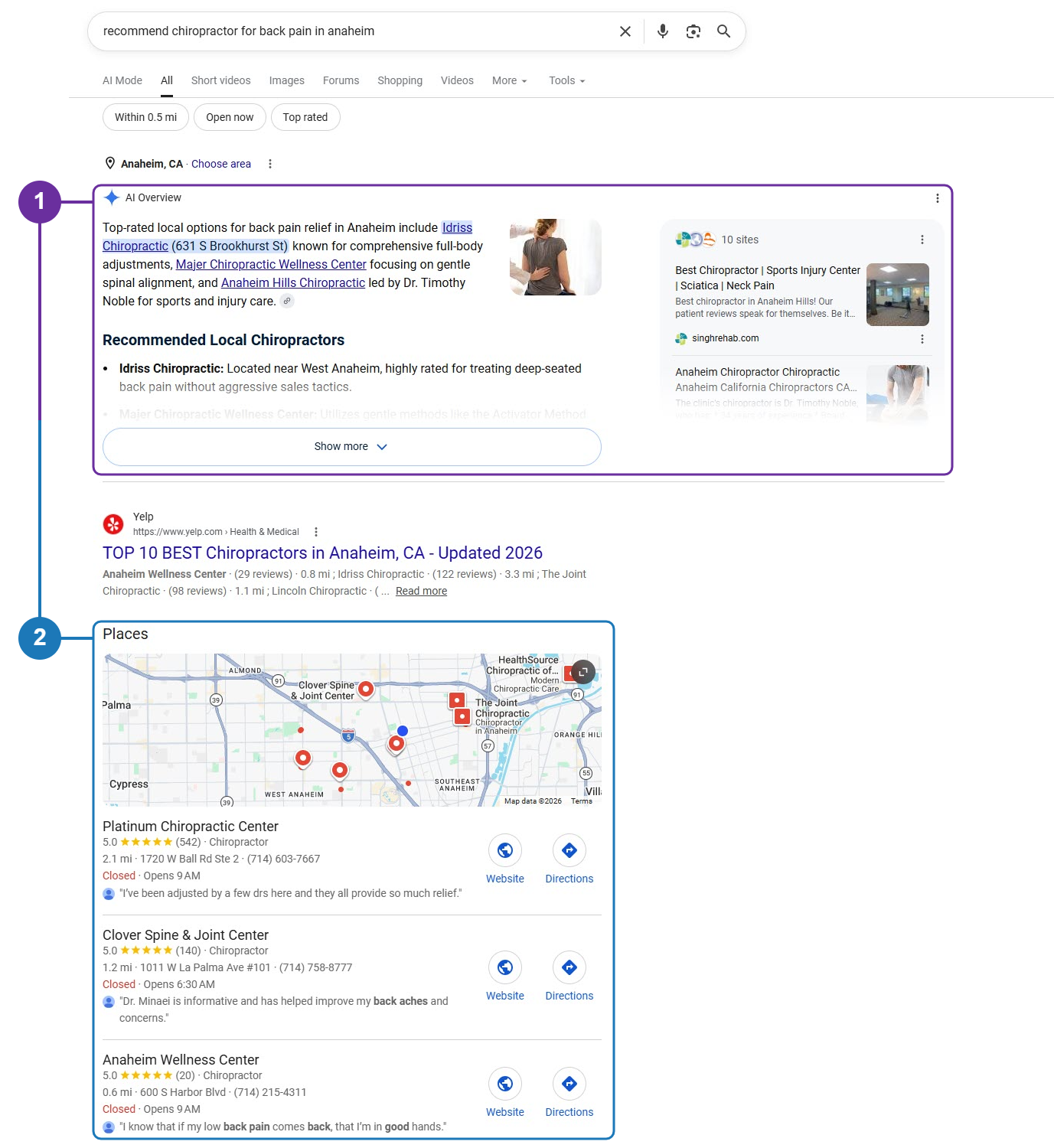Image resolution: width=1054 pixels, height=1148 pixels.
Task: Open the options menu next to Choose area
Action: coord(269,164)
